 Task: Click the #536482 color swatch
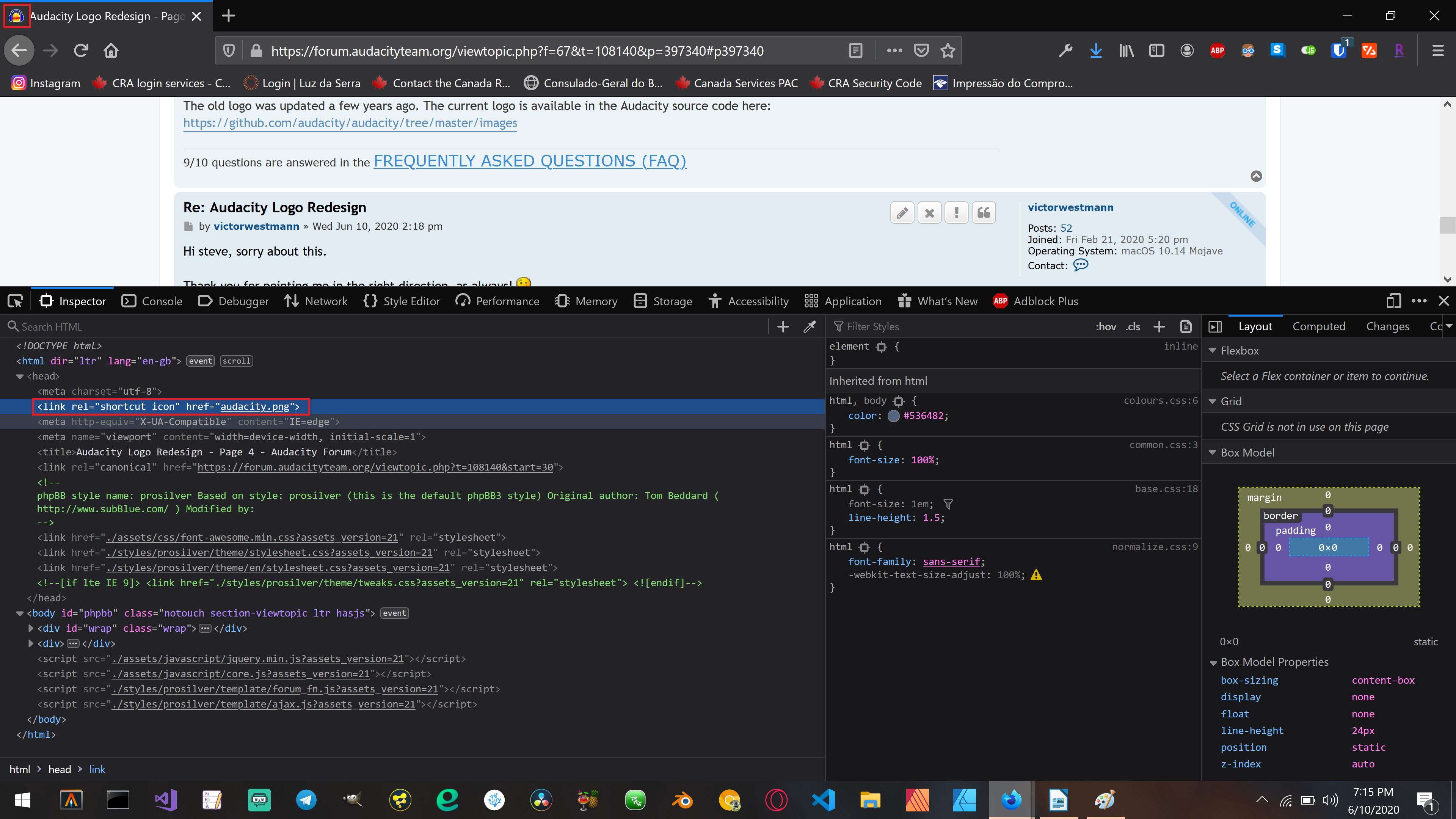(x=894, y=416)
